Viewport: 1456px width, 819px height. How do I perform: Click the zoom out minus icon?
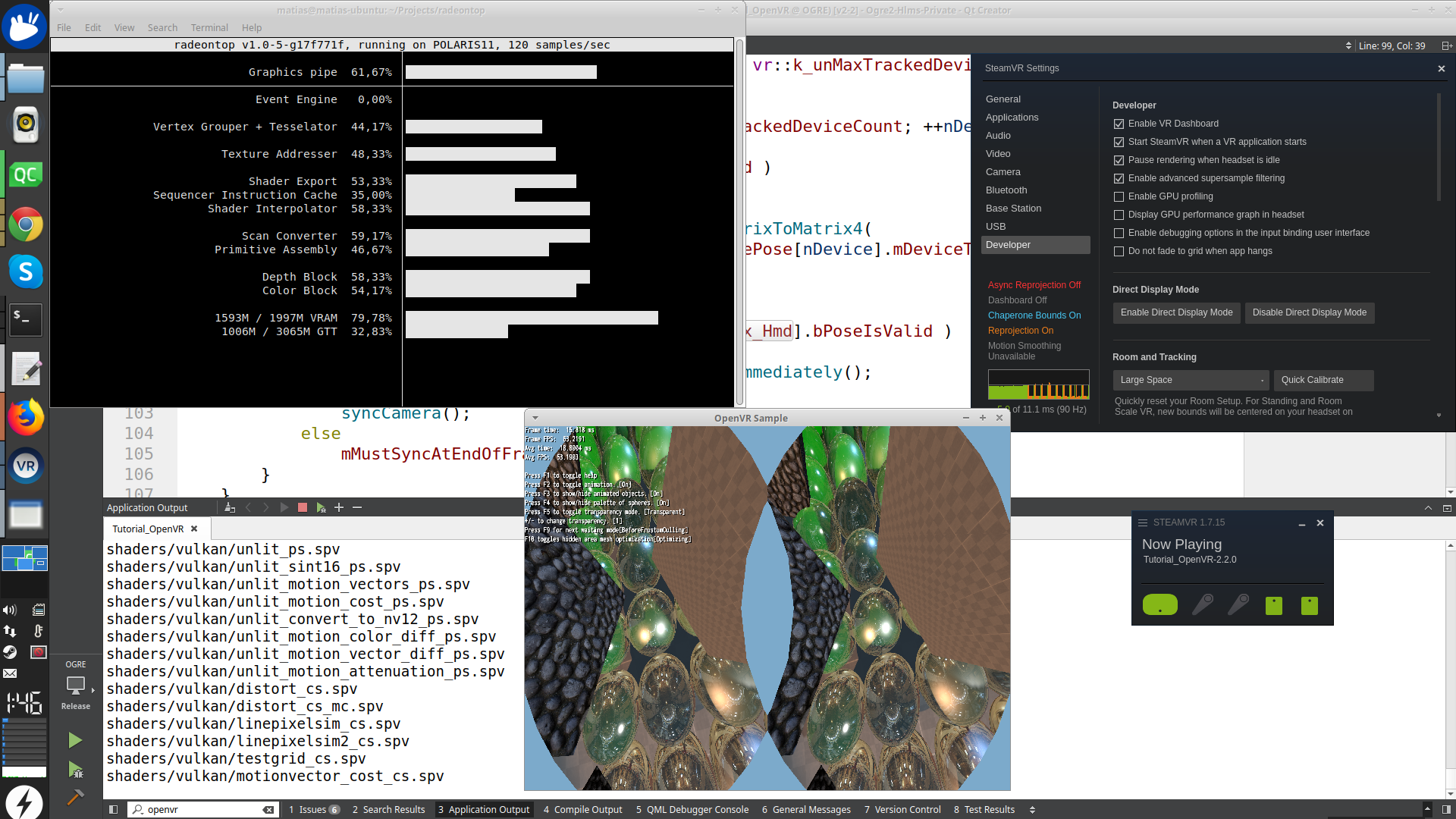click(357, 507)
